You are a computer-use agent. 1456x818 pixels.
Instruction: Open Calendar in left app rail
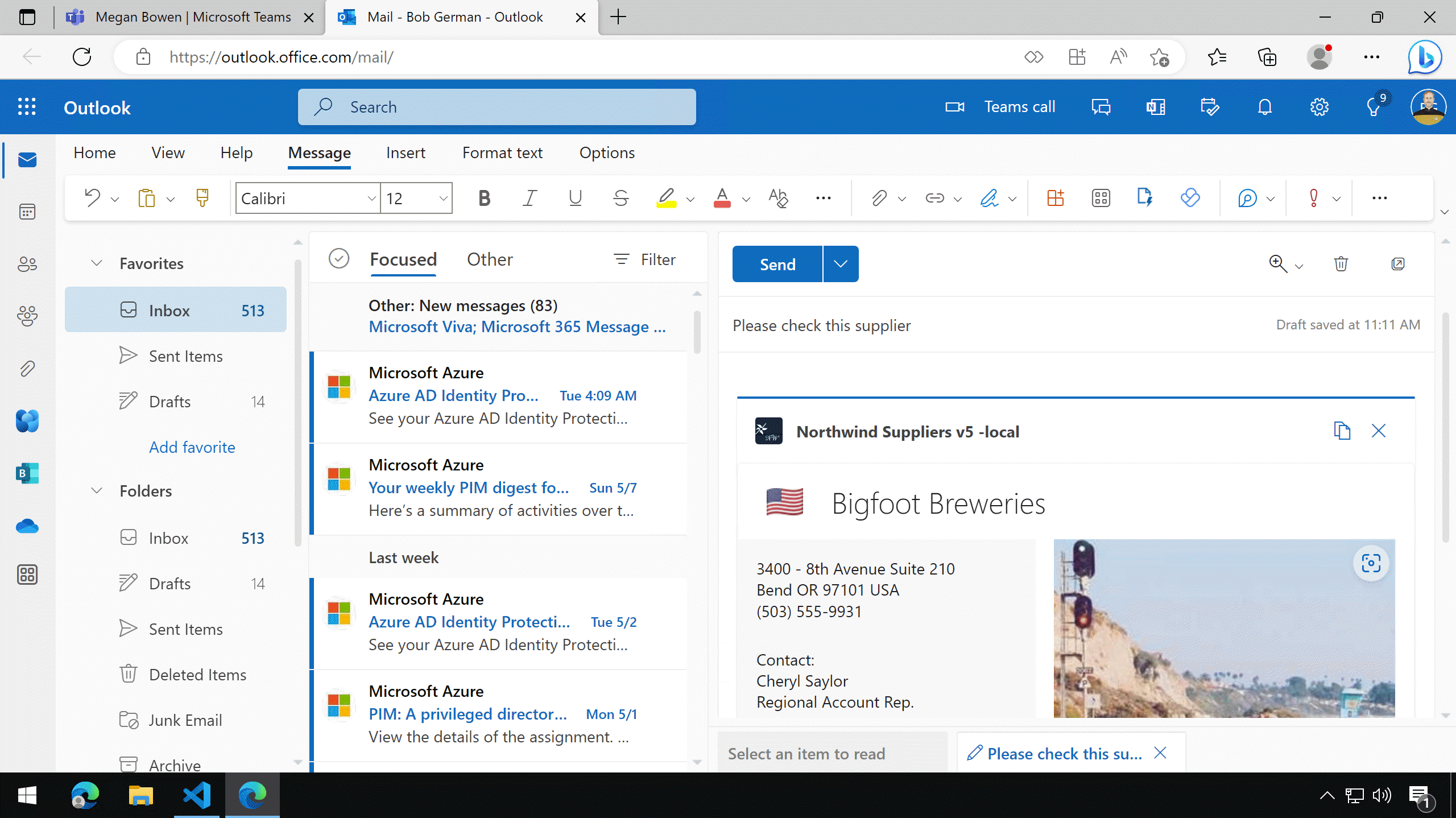tap(27, 212)
